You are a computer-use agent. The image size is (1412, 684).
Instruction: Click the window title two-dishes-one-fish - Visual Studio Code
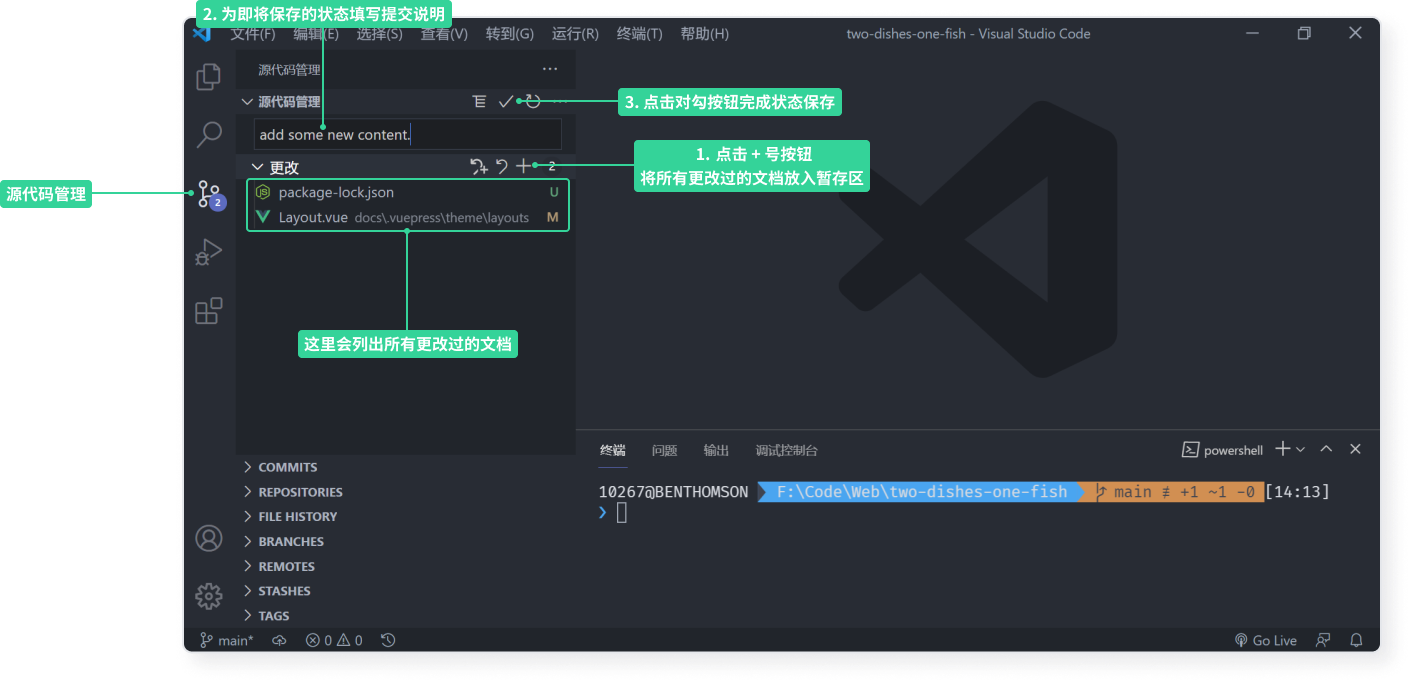[x=968, y=33]
